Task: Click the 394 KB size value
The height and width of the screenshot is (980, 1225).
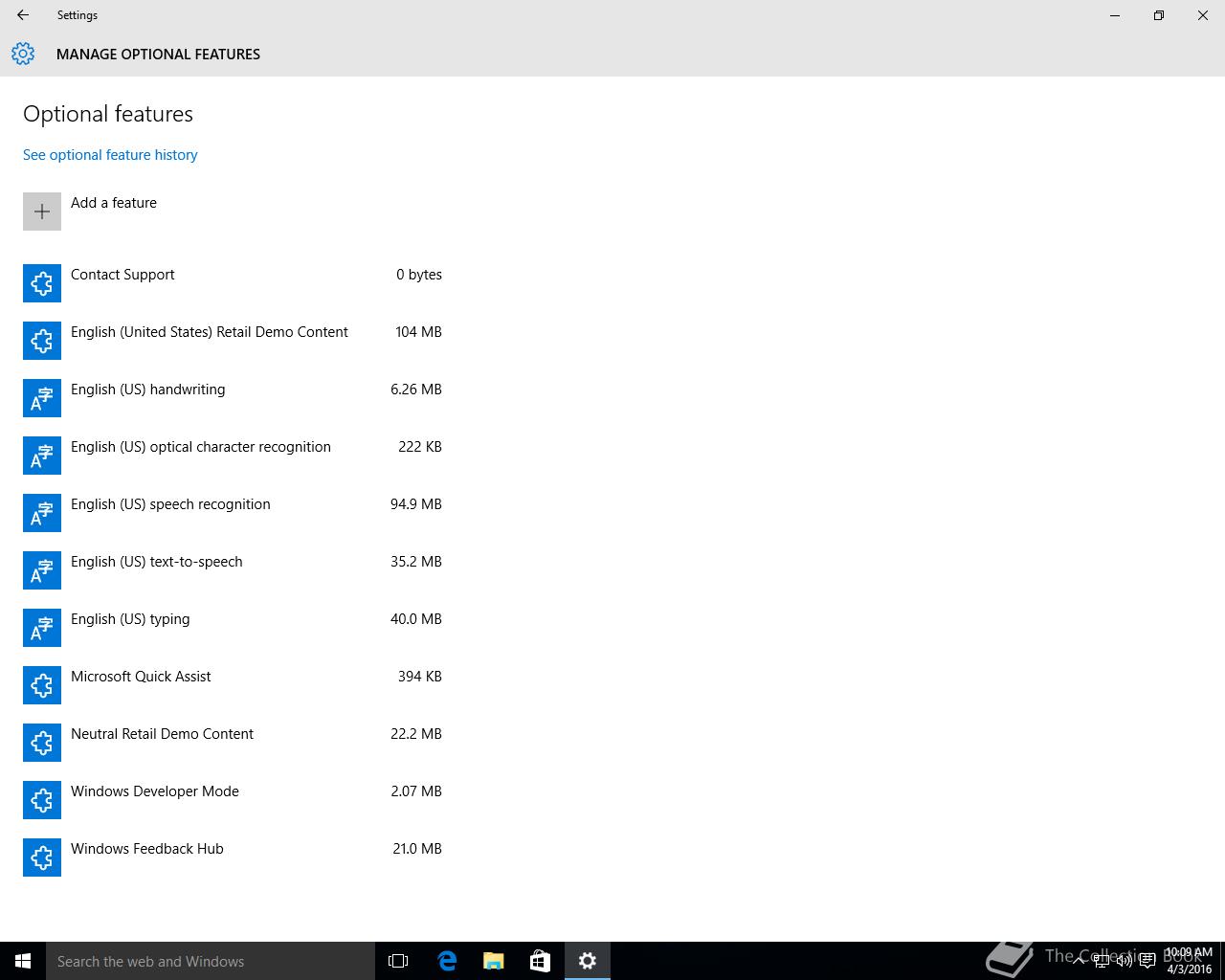Action: click(x=420, y=677)
